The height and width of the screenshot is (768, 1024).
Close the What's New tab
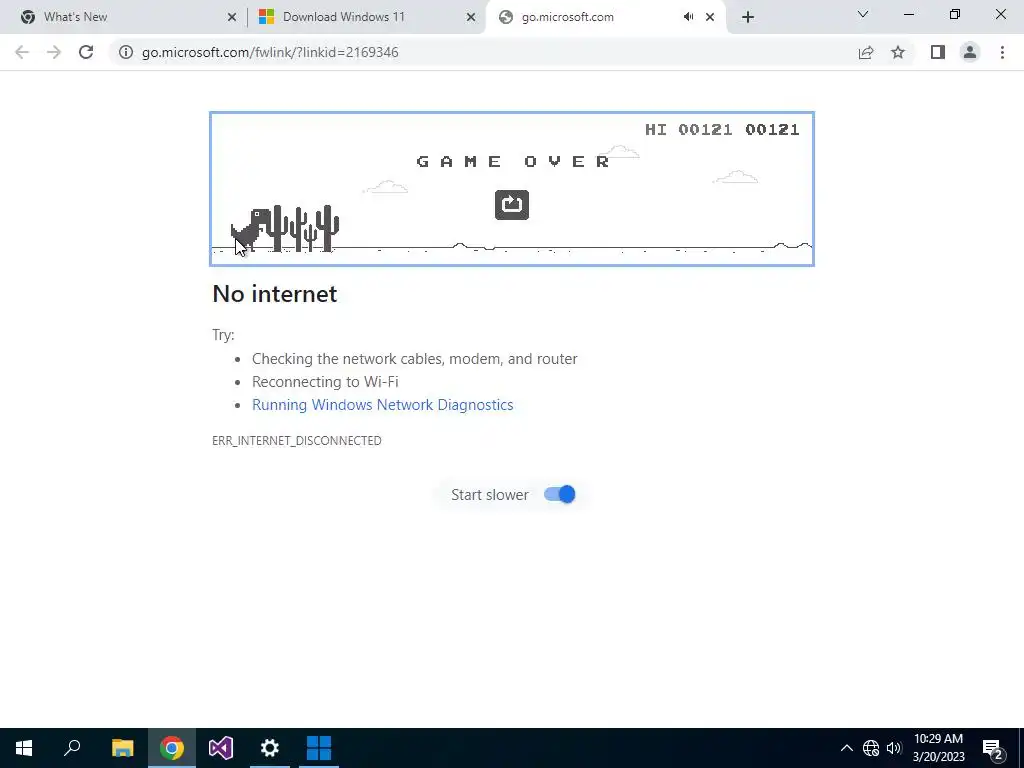tap(232, 17)
